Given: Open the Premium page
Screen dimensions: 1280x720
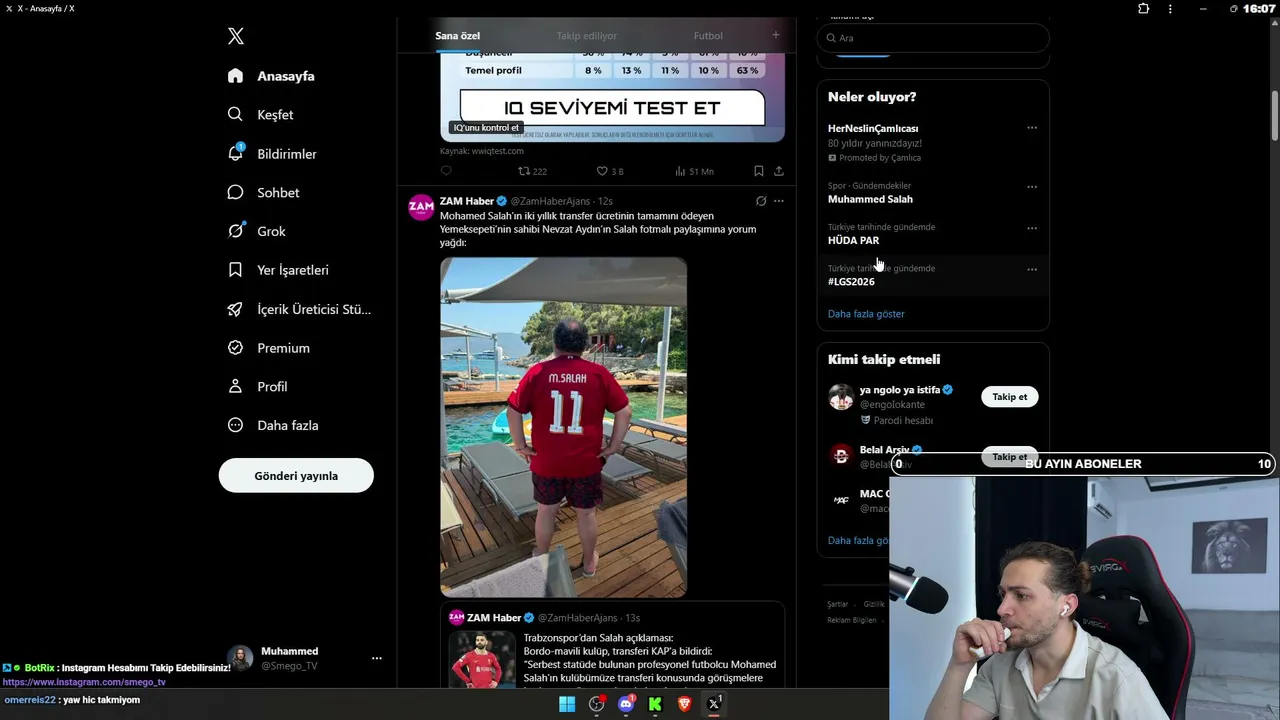Looking at the screenshot, I should [x=269, y=348].
